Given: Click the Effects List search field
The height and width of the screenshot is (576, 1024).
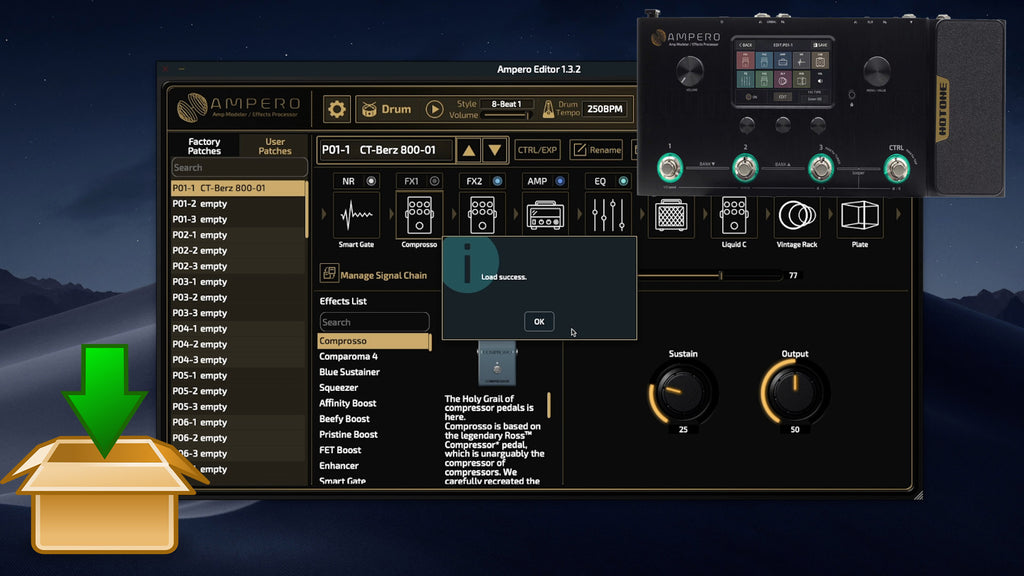Looking at the screenshot, I should [x=374, y=322].
